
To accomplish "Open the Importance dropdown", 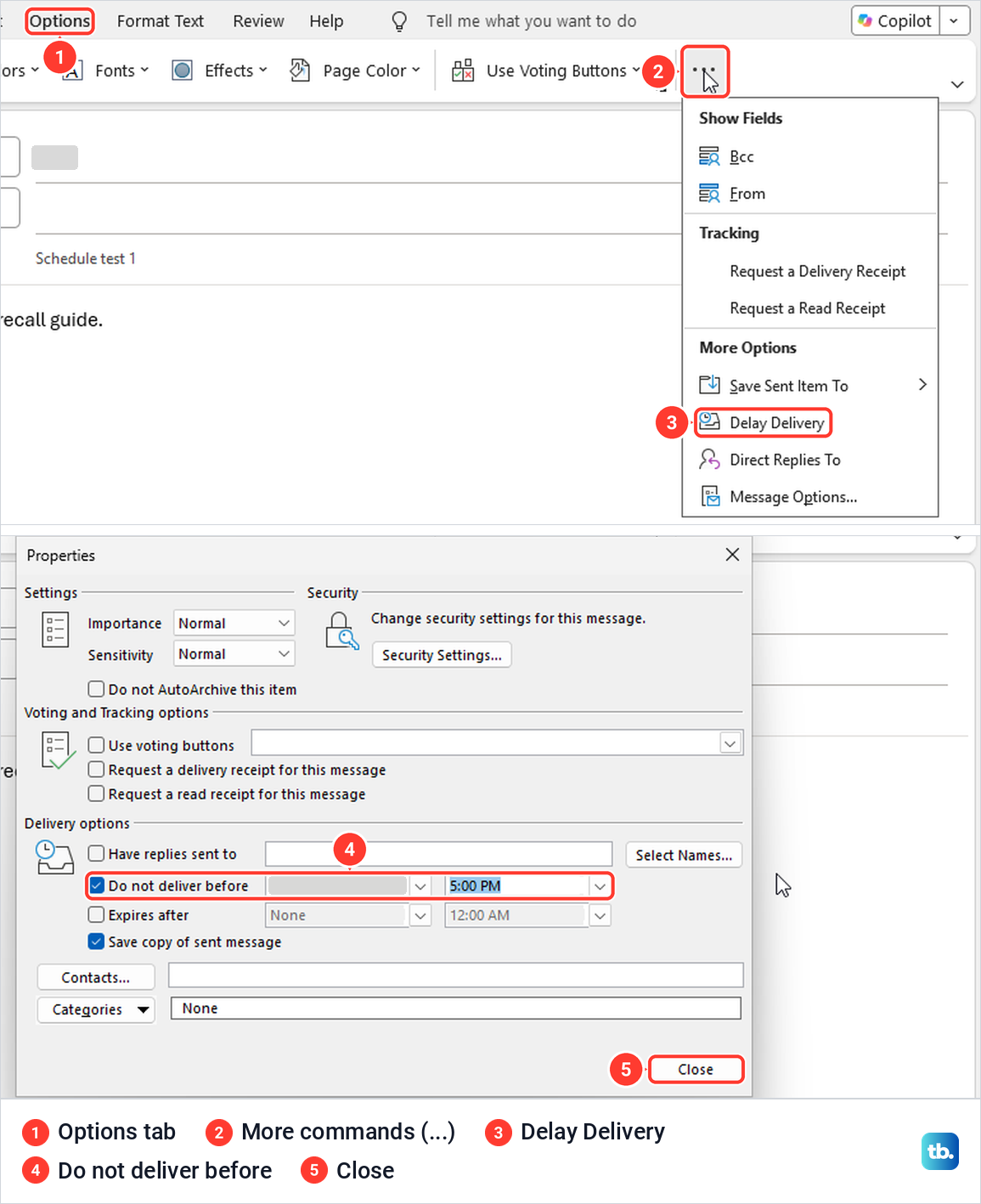I will click(234, 623).
